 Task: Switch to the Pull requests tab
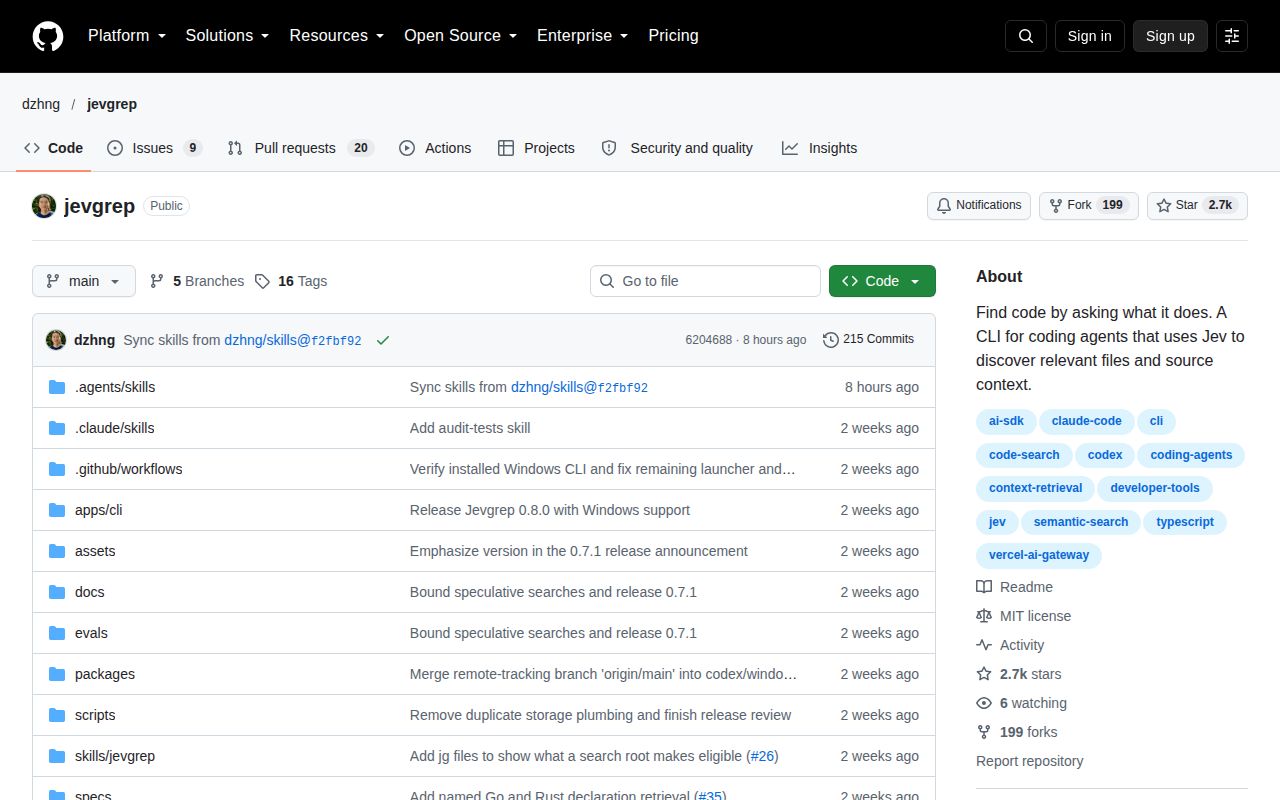click(x=300, y=148)
